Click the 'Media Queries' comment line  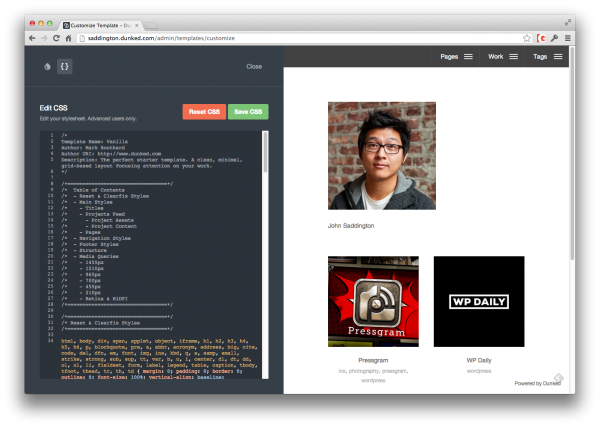90,256
